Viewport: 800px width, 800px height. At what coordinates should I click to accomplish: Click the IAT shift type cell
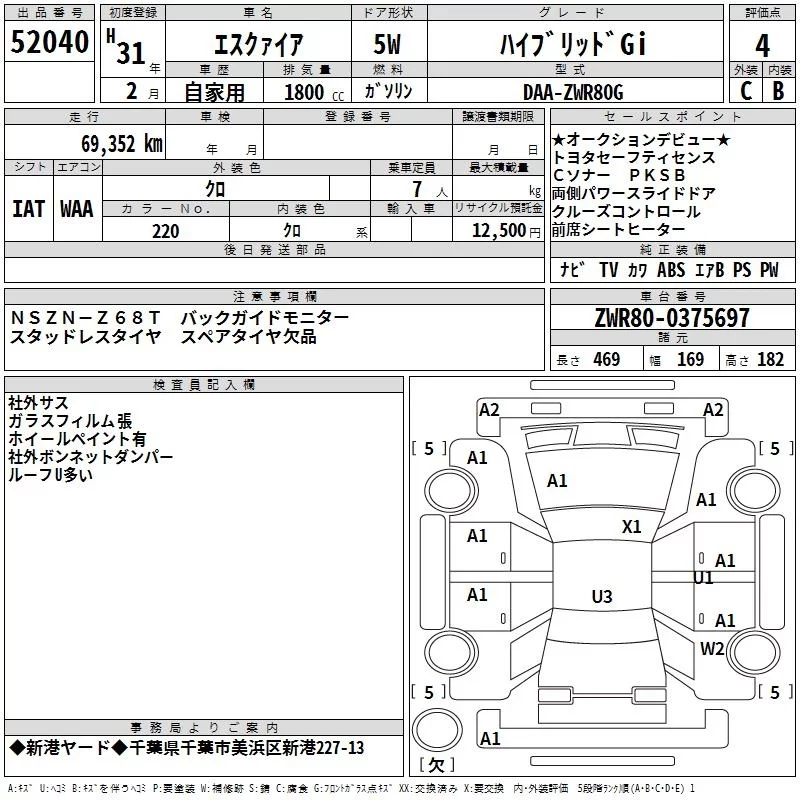click(29, 209)
